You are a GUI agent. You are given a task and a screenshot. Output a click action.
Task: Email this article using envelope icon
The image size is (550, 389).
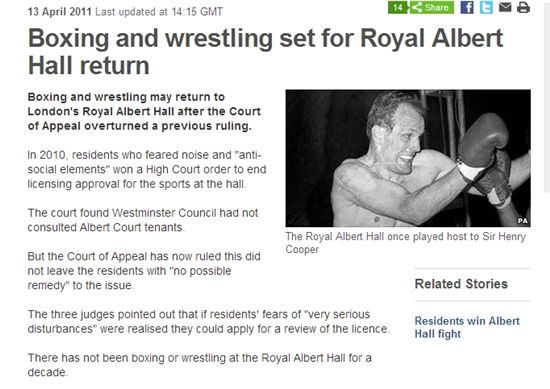point(505,7)
